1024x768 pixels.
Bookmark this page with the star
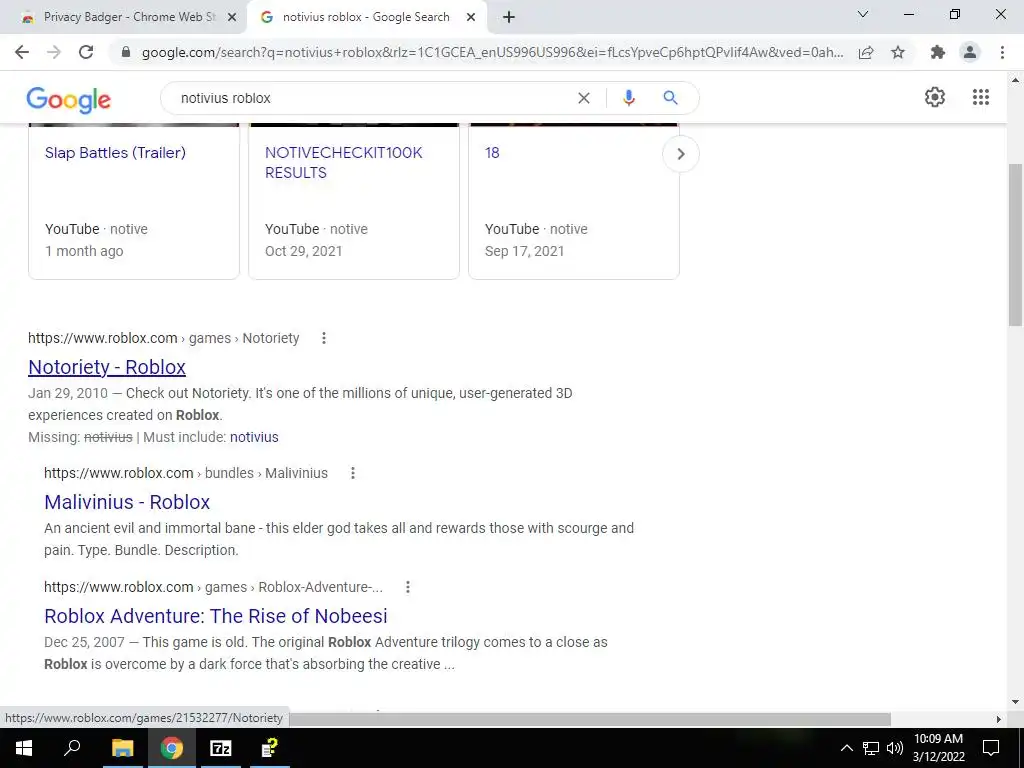point(898,52)
